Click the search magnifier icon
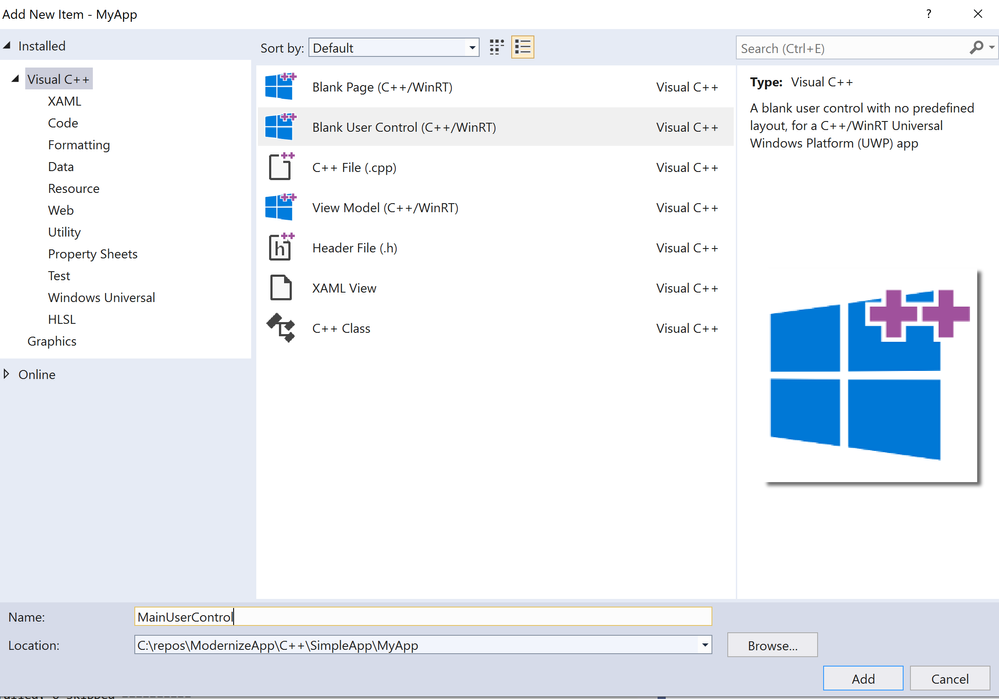Screen dimensions: 999x699 [976, 48]
